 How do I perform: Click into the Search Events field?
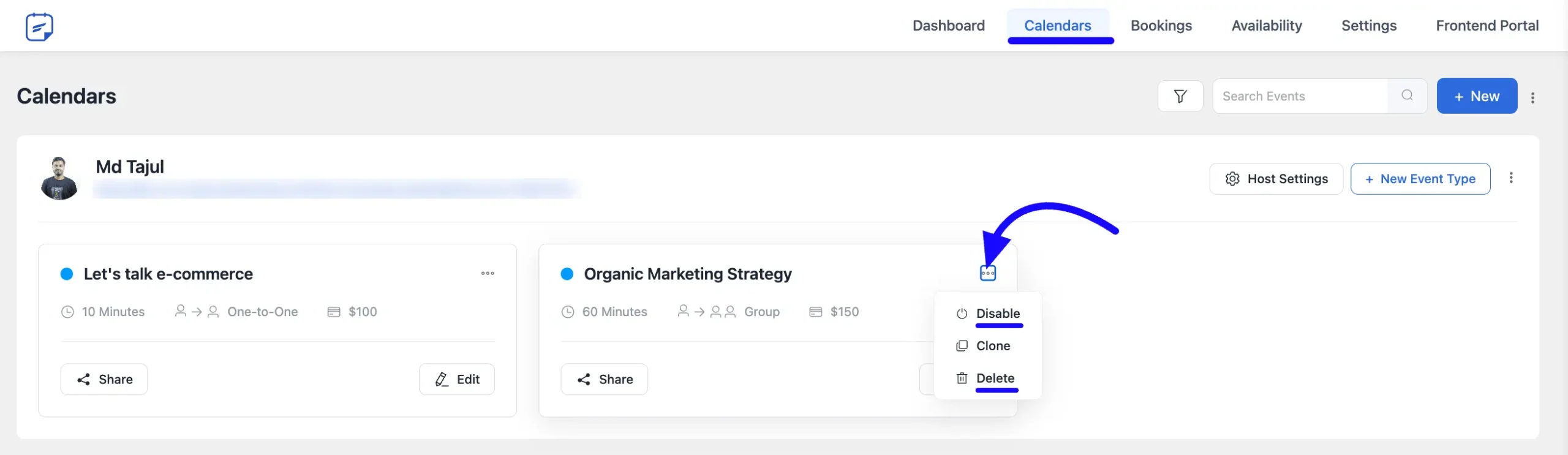(1298, 96)
